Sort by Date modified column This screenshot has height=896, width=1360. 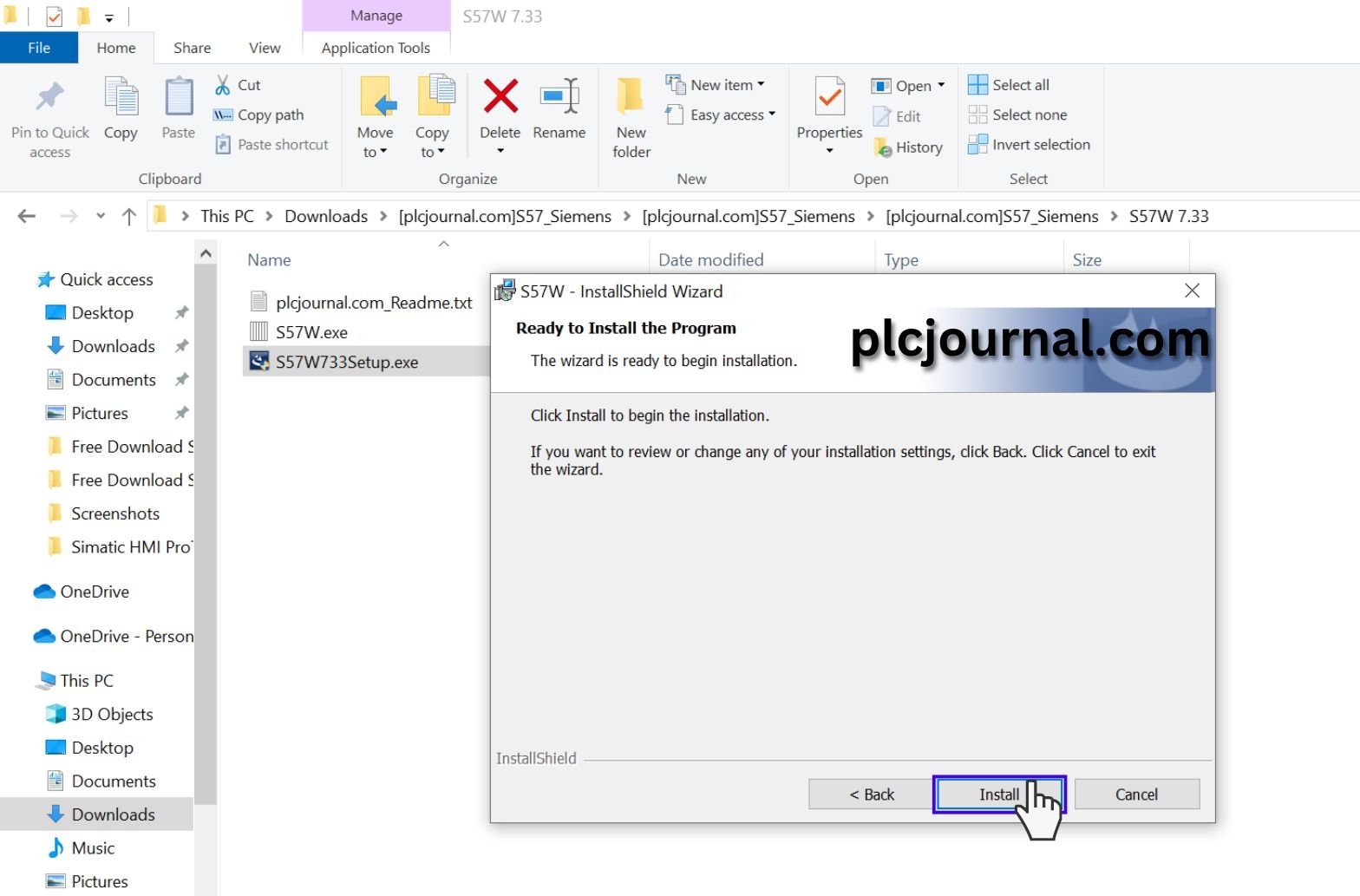point(710,260)
